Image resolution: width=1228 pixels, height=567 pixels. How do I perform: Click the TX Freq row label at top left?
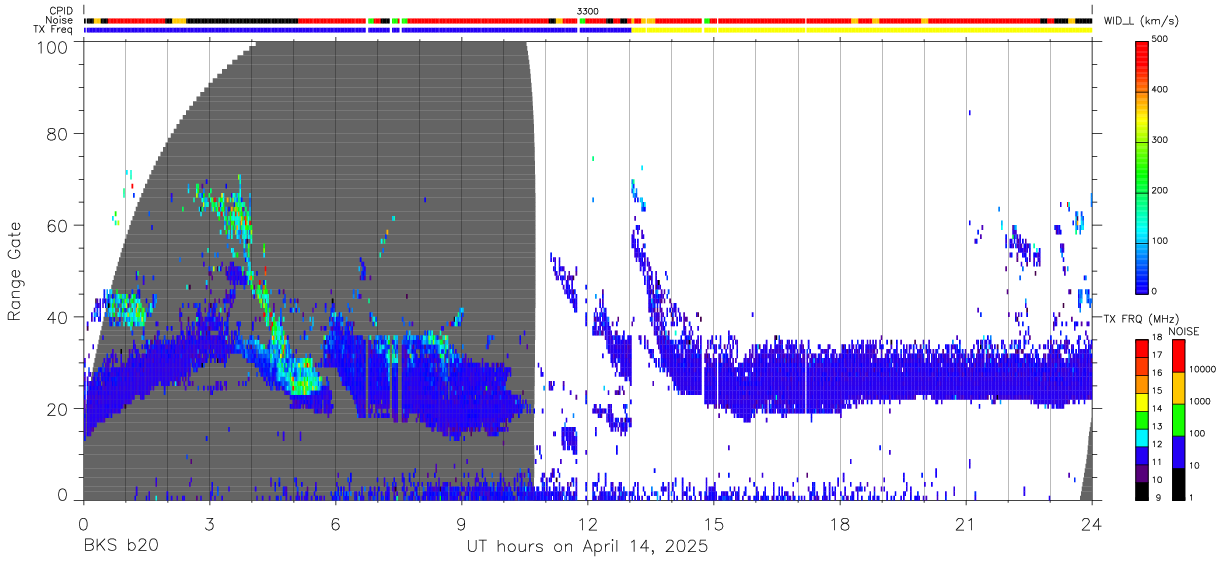pyautogui.click(x=54, y=29)
